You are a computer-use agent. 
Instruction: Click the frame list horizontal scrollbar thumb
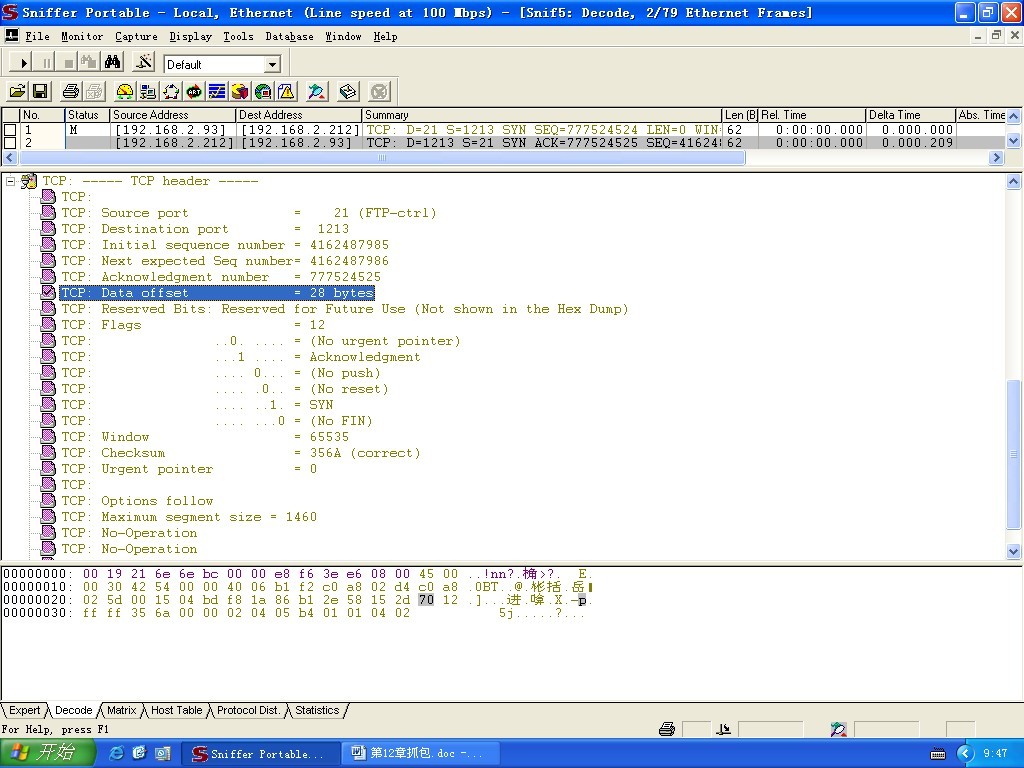(x=382, y=157)
